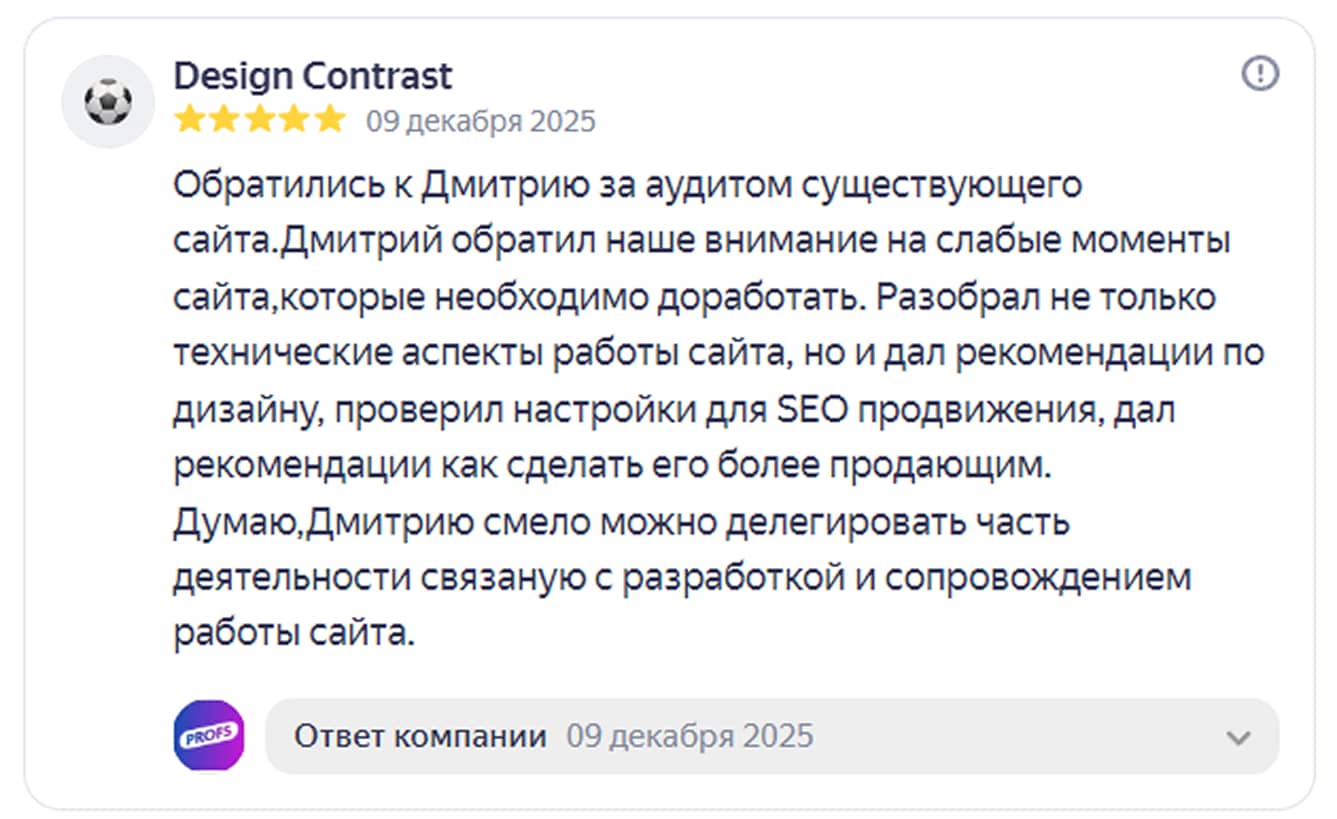
Task: Click the fifth yellow rating star
Action: pos(328,121)
